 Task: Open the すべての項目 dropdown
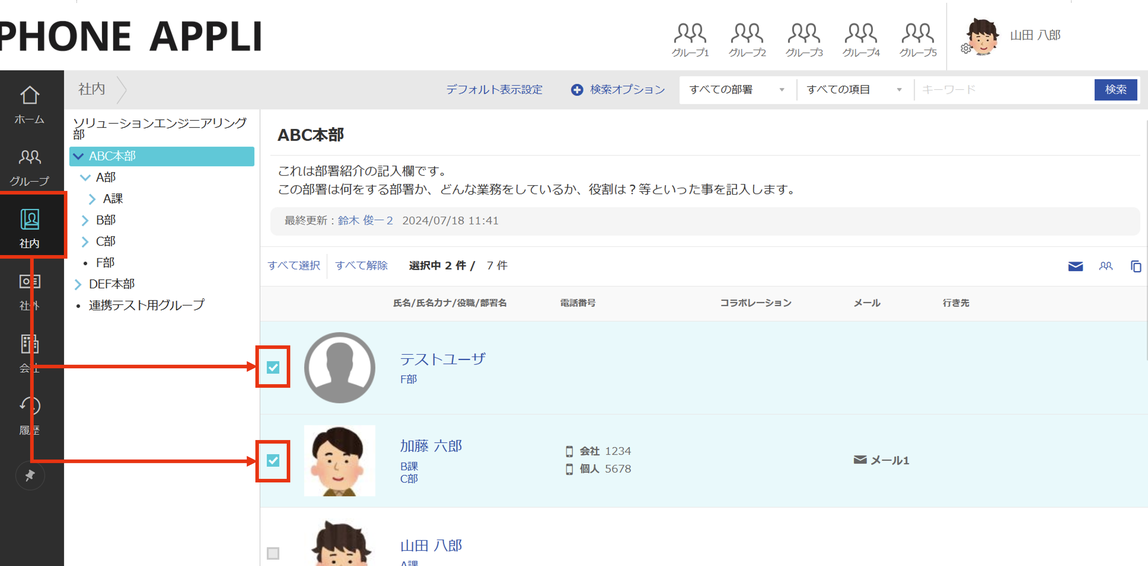click(855, 89)
